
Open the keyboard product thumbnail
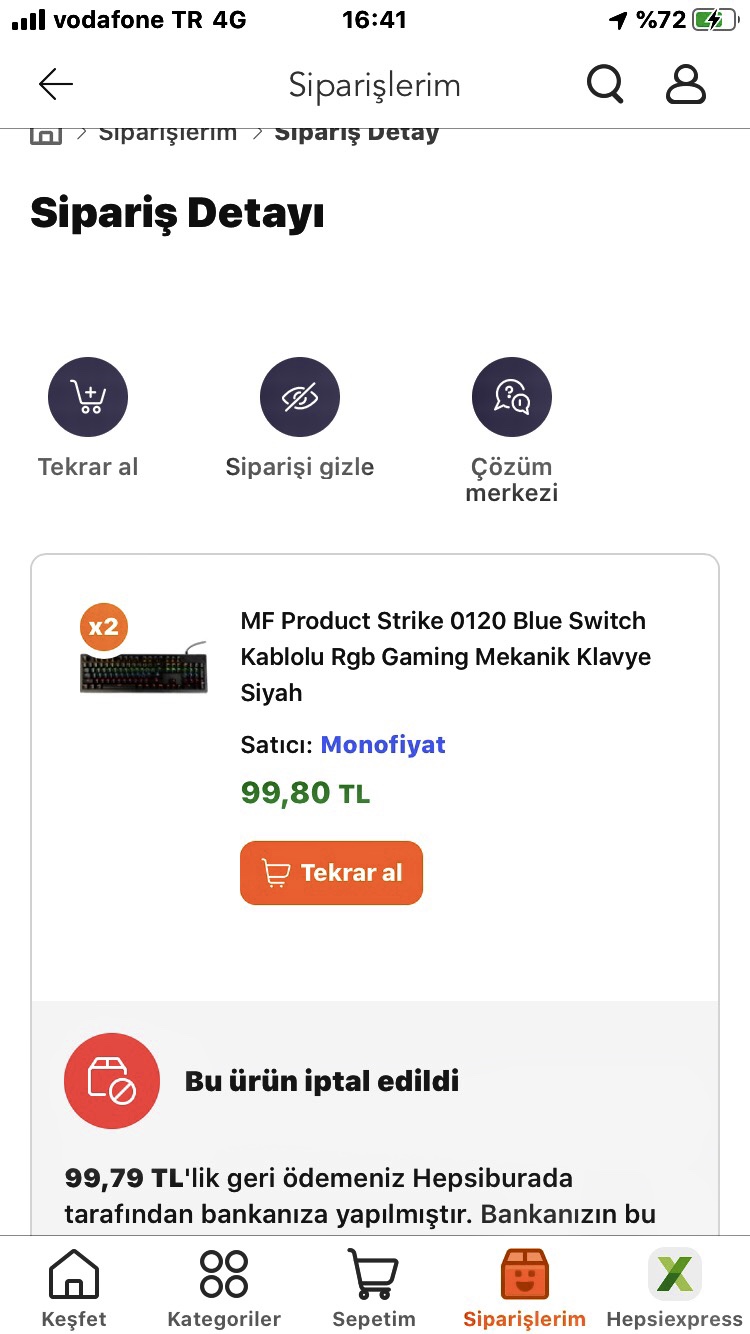[x=143, y=670]
